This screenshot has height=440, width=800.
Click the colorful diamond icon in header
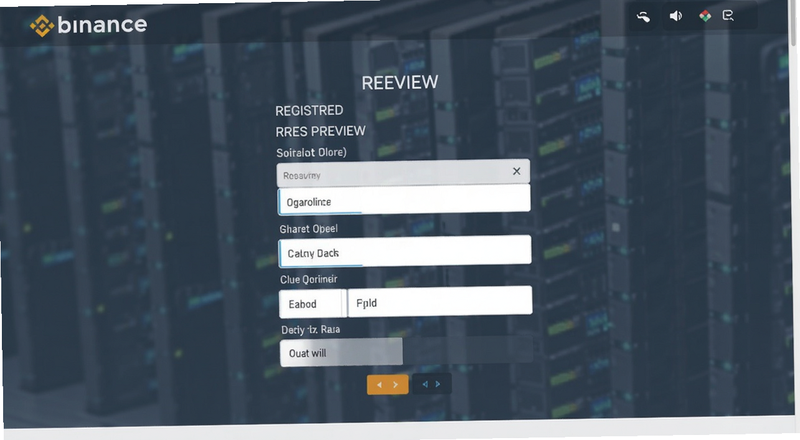[705, 16]
